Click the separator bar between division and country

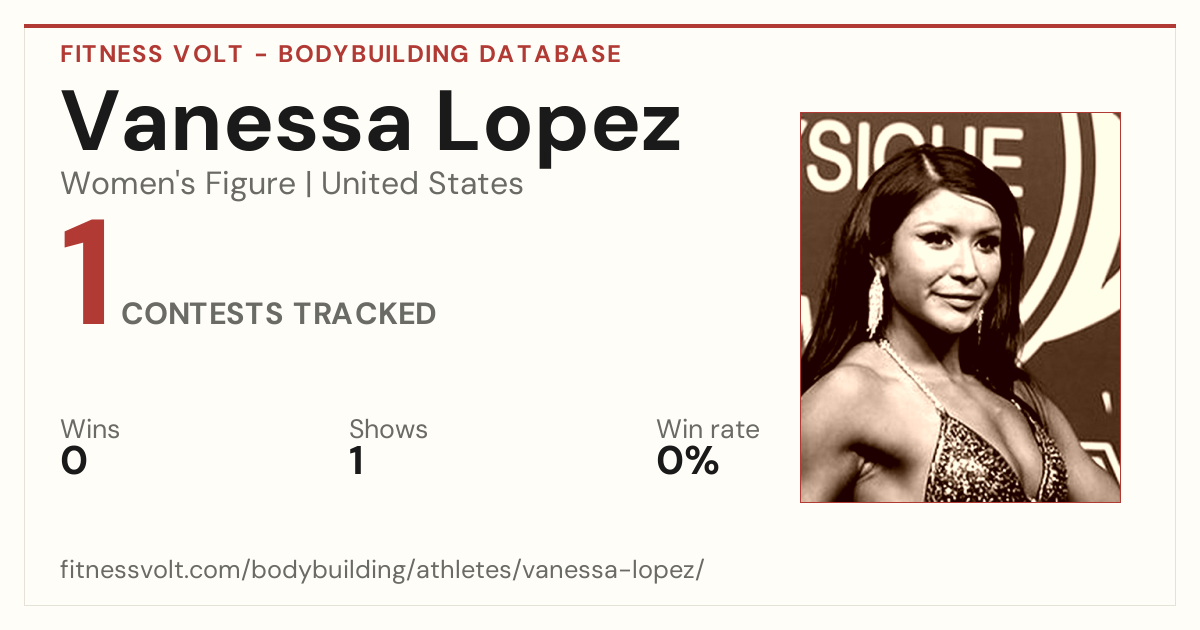(x=309, y=185)
